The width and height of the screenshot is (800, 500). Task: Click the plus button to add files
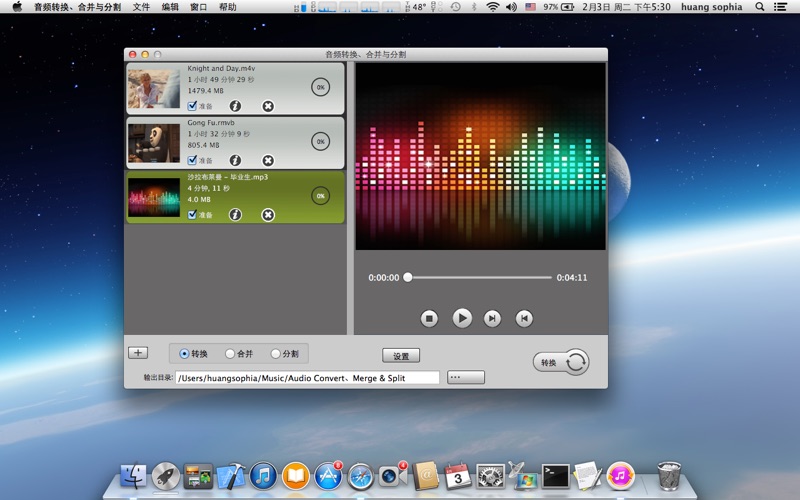click(x=138, y=353)
